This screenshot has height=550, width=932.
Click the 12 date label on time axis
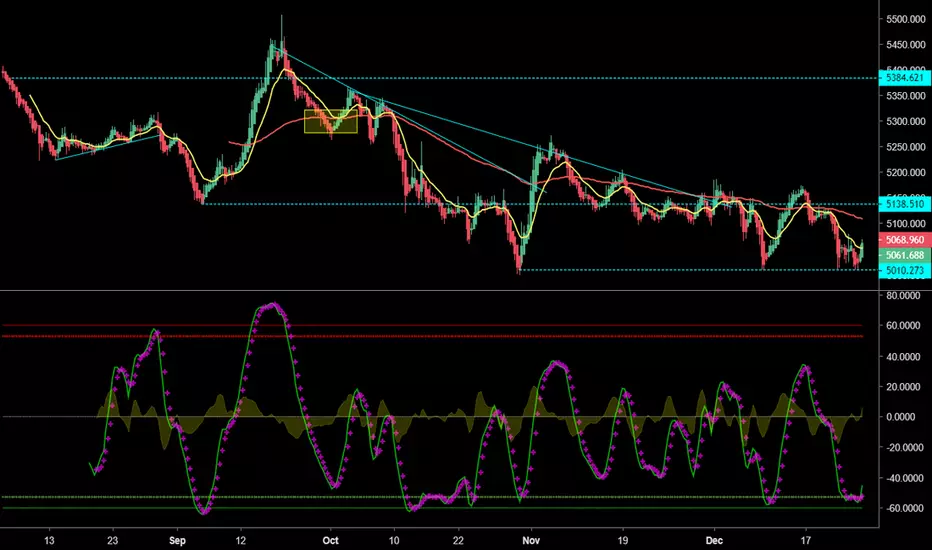pyautogui.click(x=241, y=540)
